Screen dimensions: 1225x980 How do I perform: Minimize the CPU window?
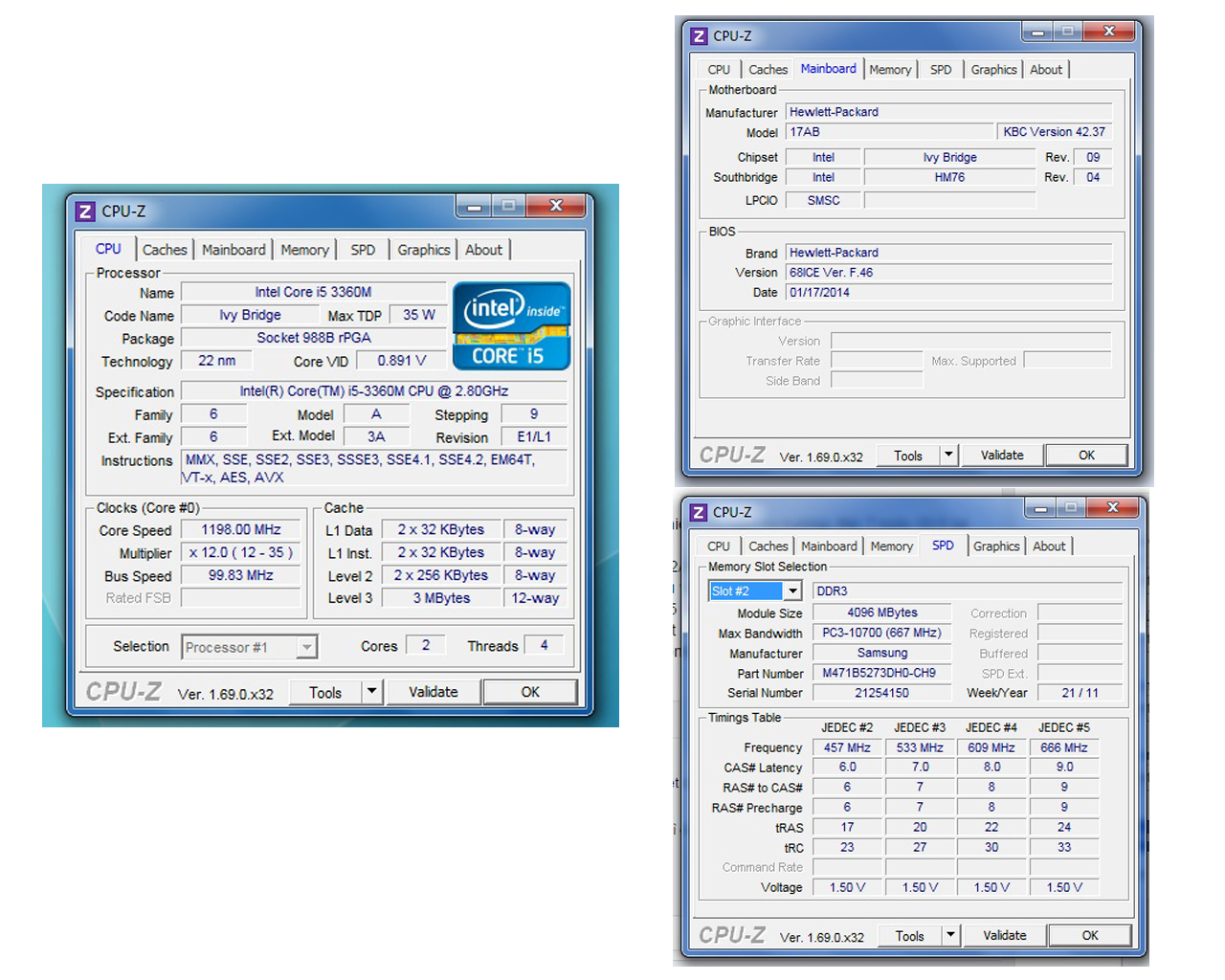click(474, 206)
